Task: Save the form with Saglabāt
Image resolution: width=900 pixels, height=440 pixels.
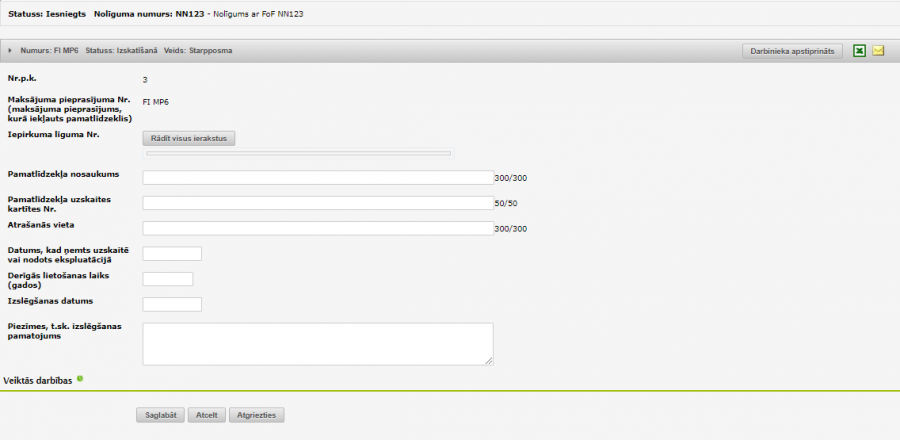Action: [160, 415]
